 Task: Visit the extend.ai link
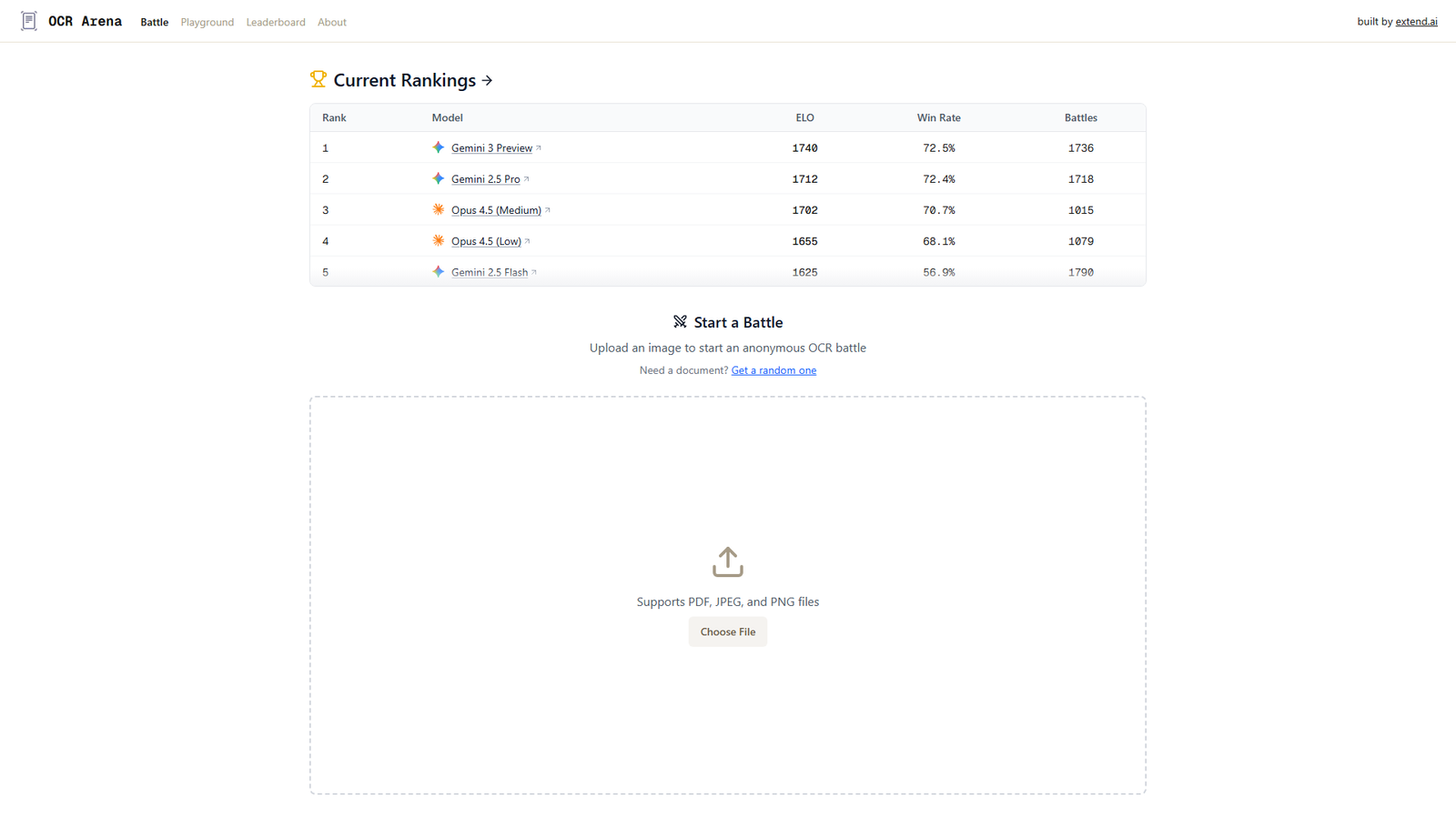coord(1416,22)
